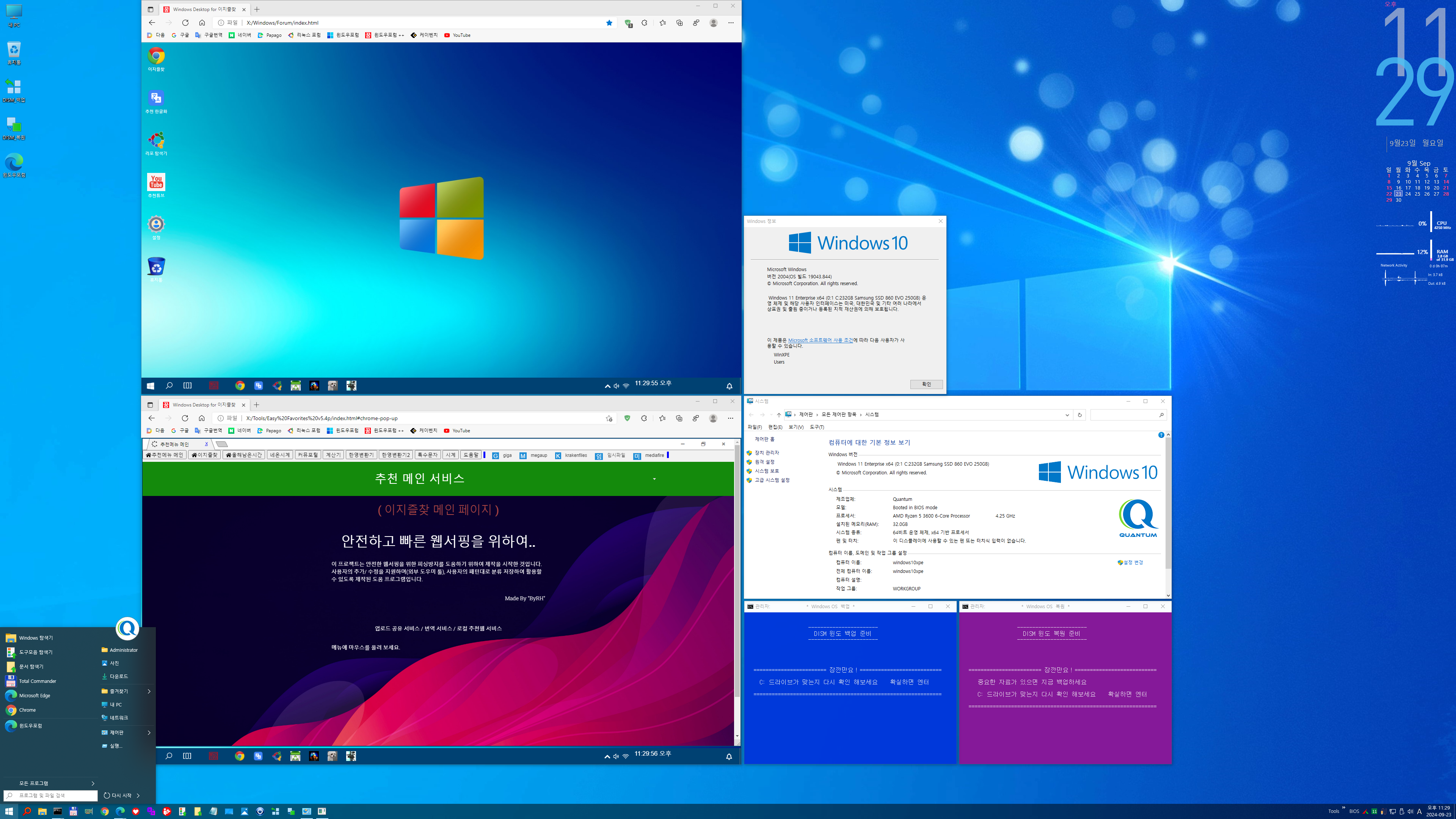Open the 파일(F) menu in the 시스템 window
The height and width of the screenshot is (819, 1456).
(x=755, y=427)
